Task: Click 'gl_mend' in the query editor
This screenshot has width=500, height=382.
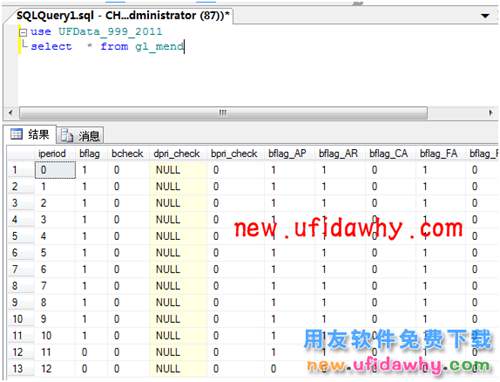Action: (160, 46)
